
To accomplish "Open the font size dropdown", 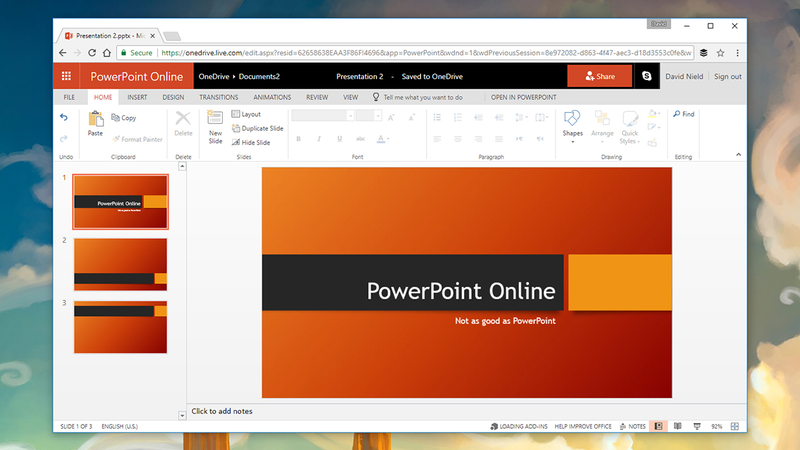I will (378, 116).
